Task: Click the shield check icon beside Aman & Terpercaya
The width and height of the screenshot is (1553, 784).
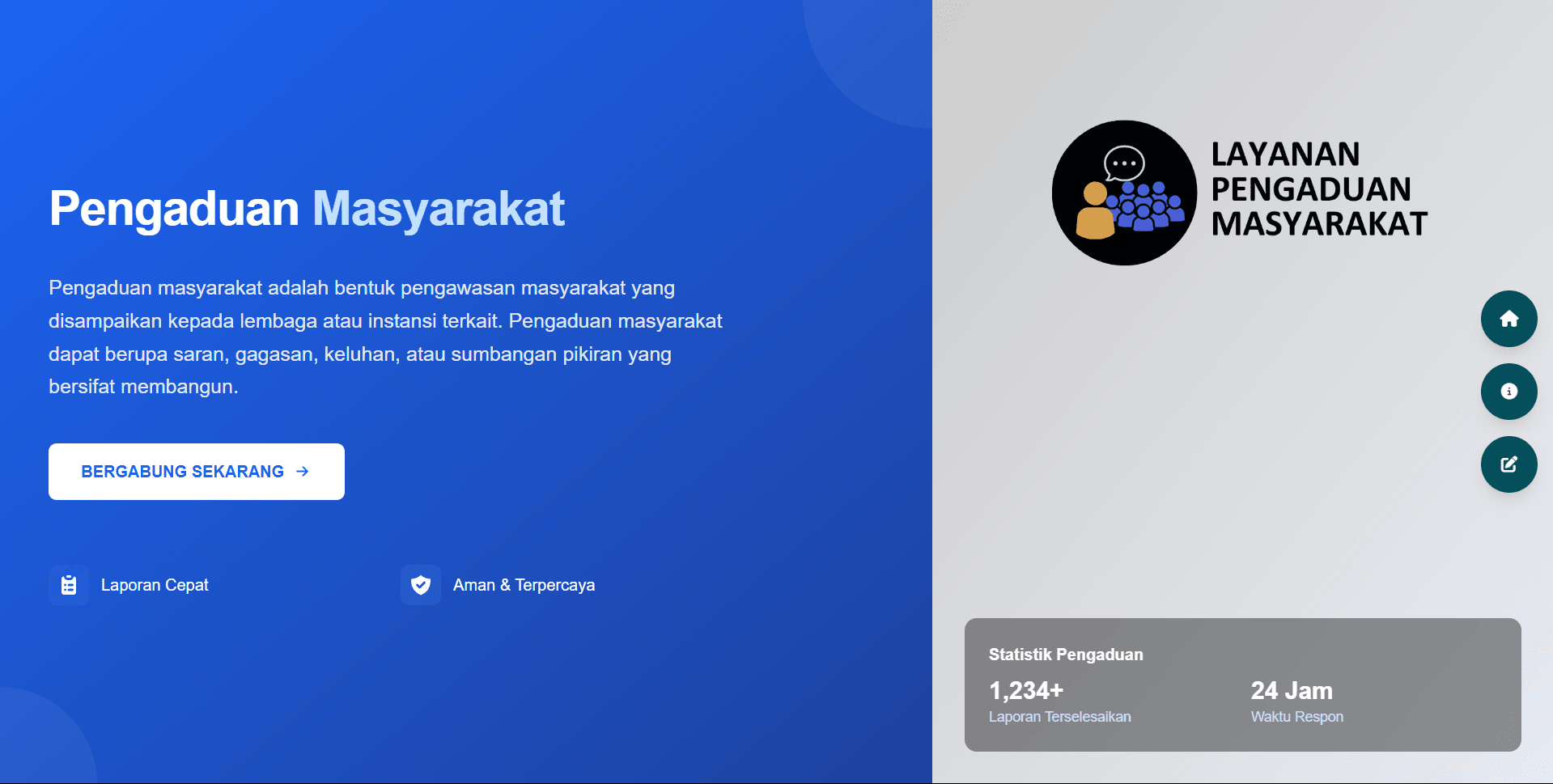Action: 421,585
